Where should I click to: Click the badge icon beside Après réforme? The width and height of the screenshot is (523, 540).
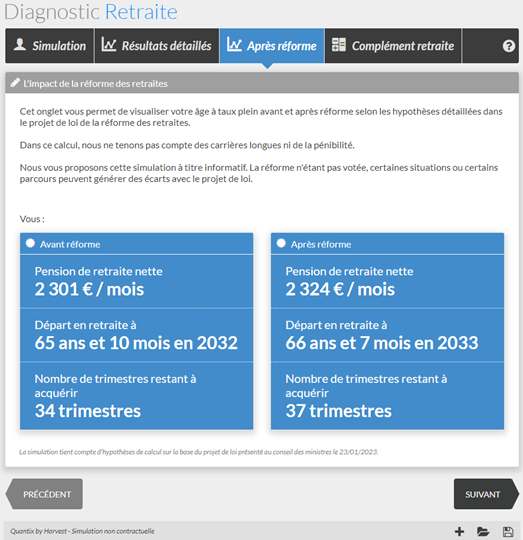(x=281, y=243)
